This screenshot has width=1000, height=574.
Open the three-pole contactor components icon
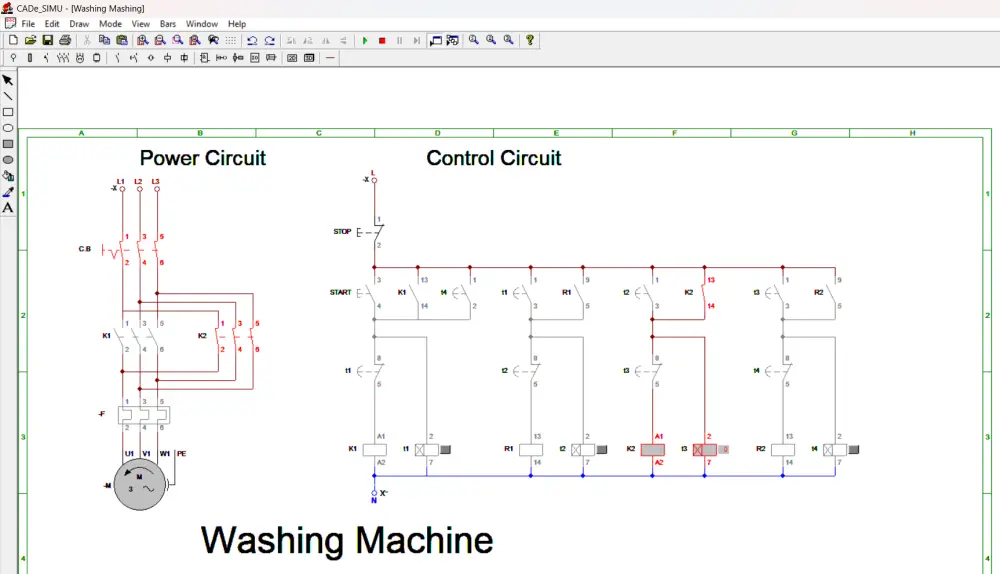click(62, 58)
